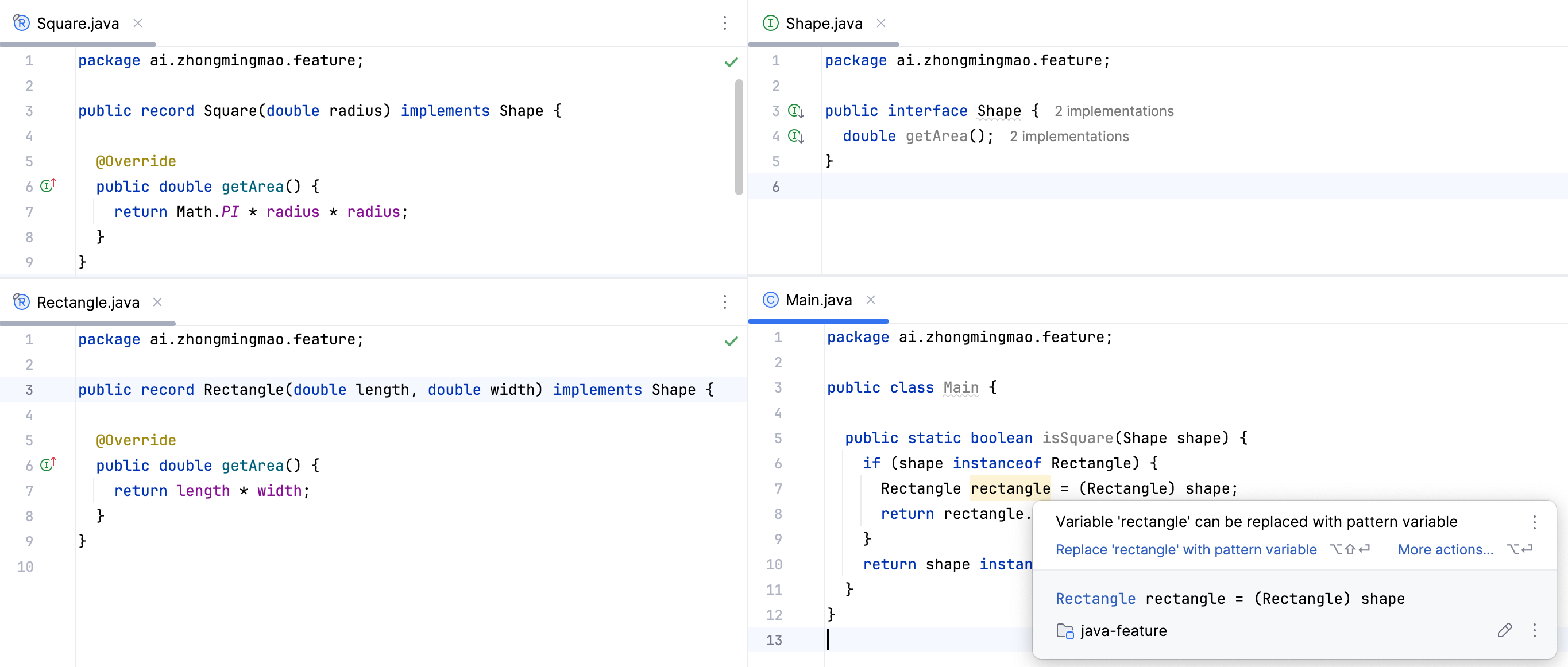The height and width of the screenshot is (667, 1568).
Task: Switch to the Shape.java tab
Action: (x=824, y=23)
